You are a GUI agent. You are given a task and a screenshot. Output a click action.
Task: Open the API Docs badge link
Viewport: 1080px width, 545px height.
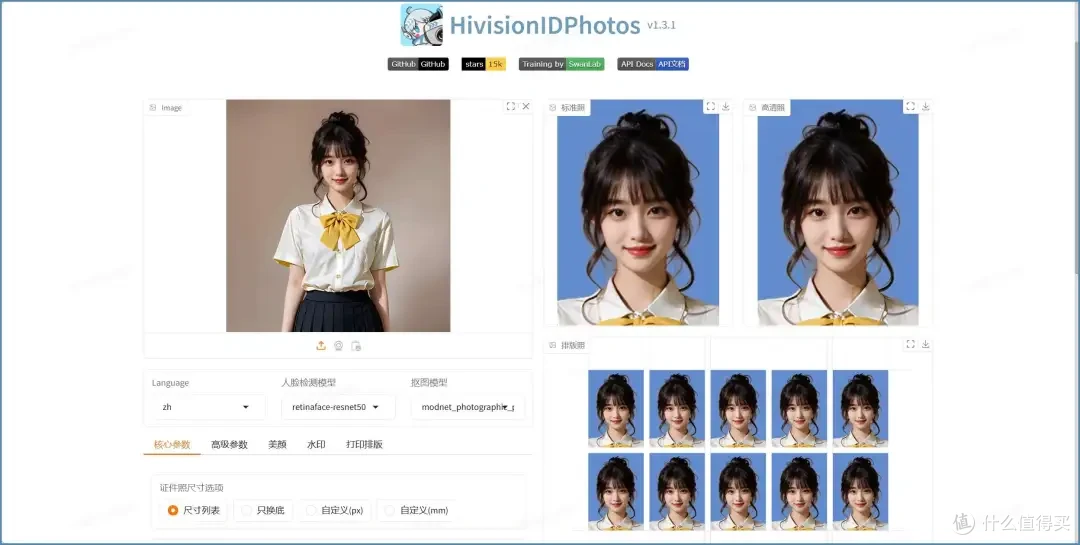pyautogui.click(x=653, y=64)
